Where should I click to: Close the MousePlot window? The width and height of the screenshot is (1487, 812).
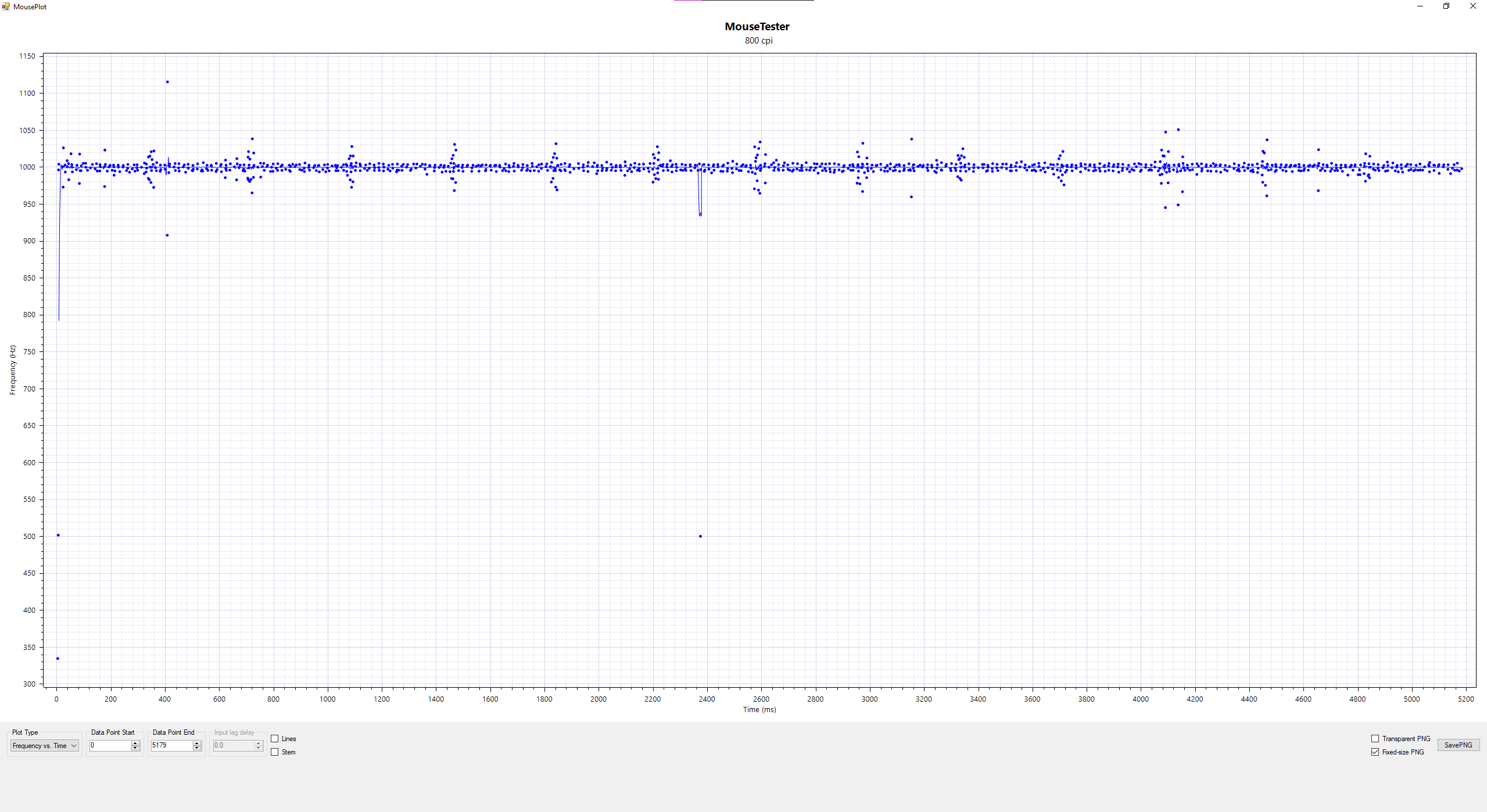pos(1472,6)
